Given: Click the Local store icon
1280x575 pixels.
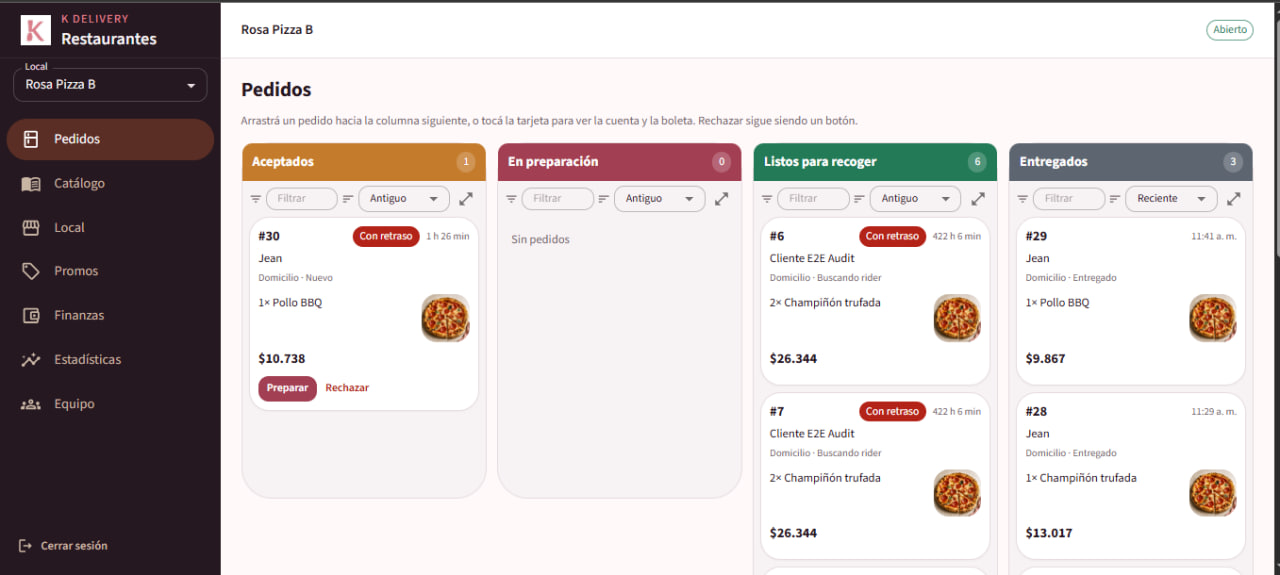Looking at the screenshot, I should (x=31, y=227).
